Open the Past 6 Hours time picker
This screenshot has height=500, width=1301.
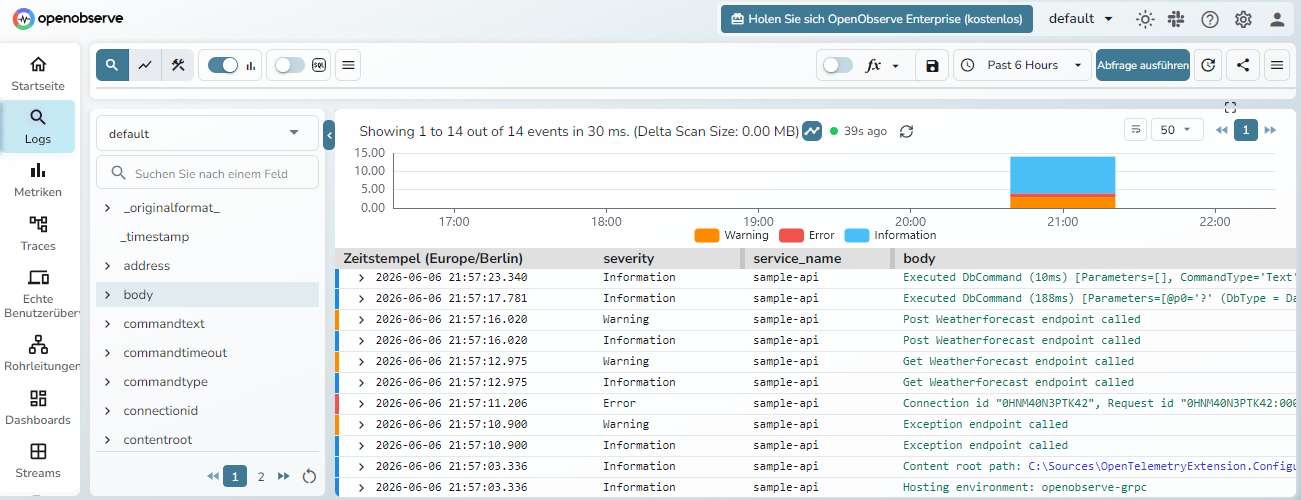pos(1022,65)
